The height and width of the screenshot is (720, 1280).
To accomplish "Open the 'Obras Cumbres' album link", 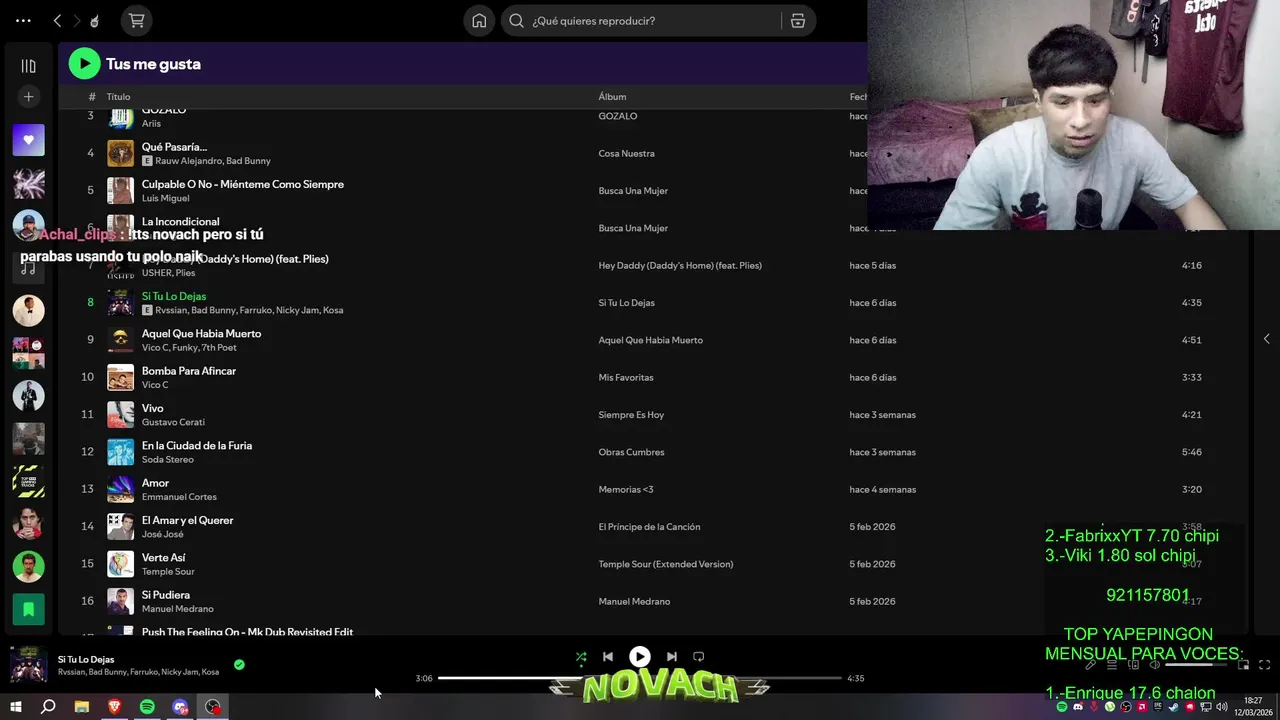I will [x=631, y=452].
